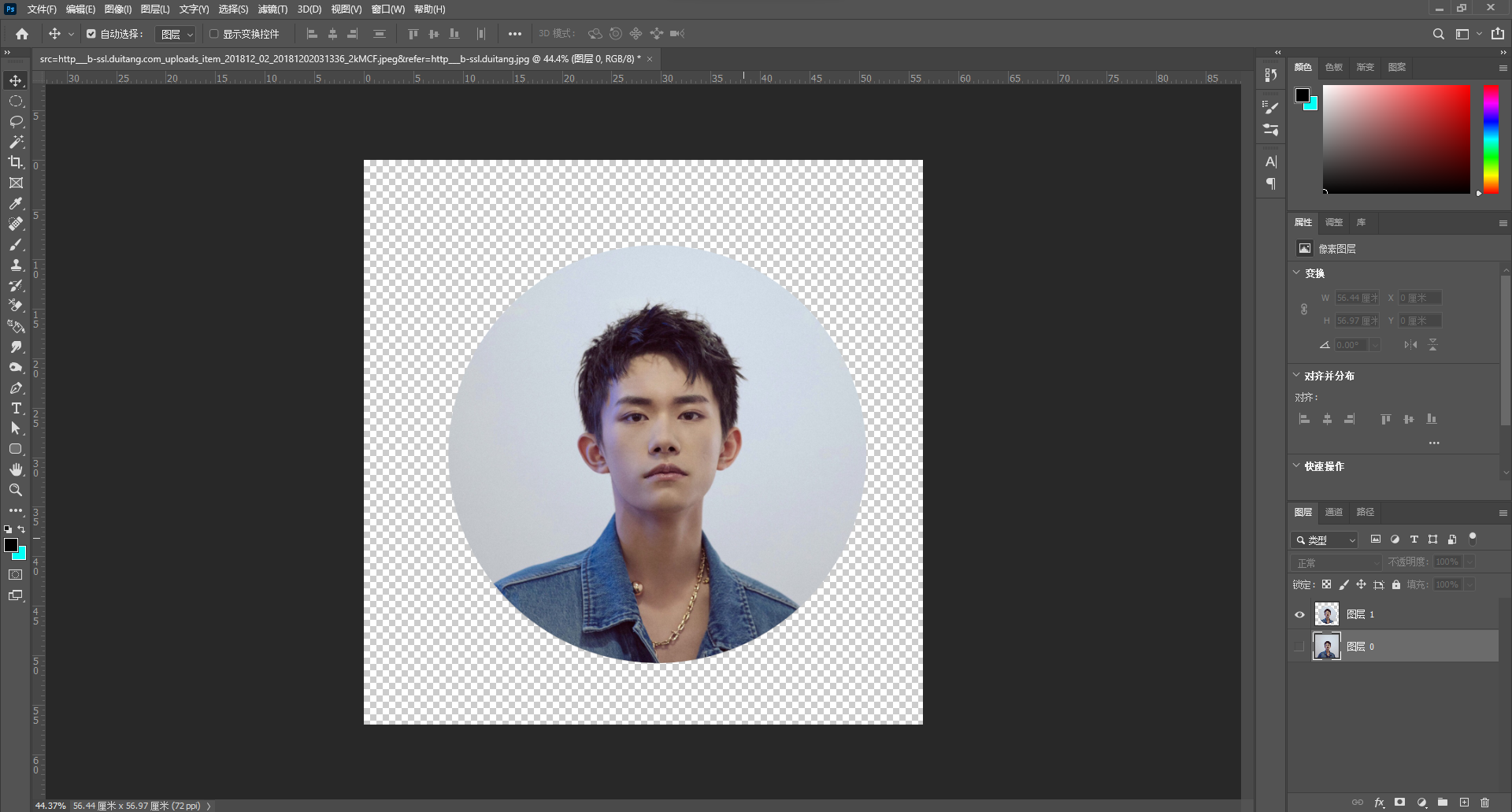
Task: Open the 图层 auto-select target dropdown
Action: coord(176,34)
